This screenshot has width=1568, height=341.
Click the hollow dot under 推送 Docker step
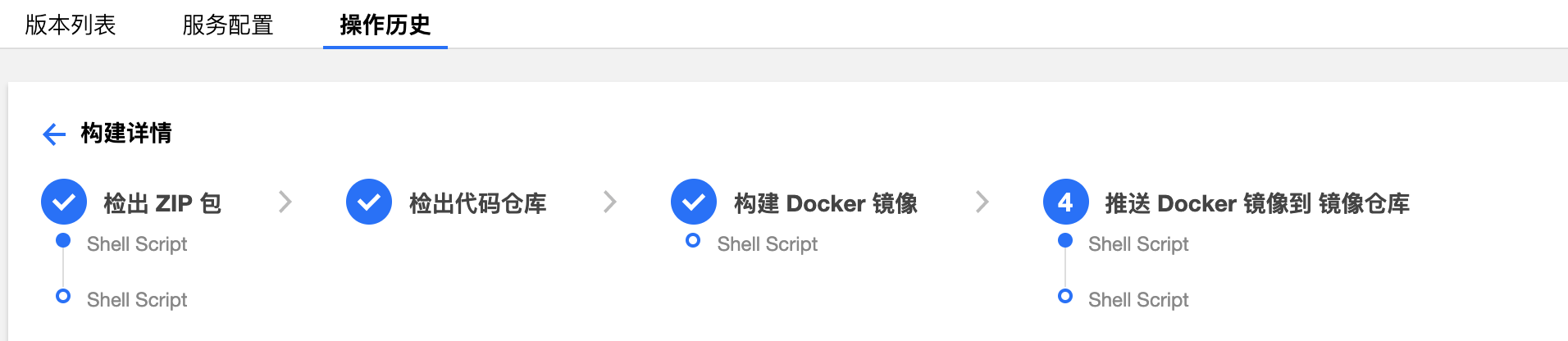(x=1065, y=296)
